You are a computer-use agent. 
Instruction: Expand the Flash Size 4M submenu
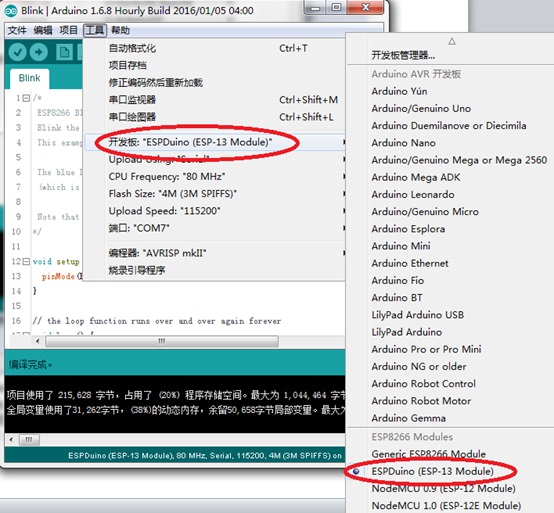pos(214,194)
